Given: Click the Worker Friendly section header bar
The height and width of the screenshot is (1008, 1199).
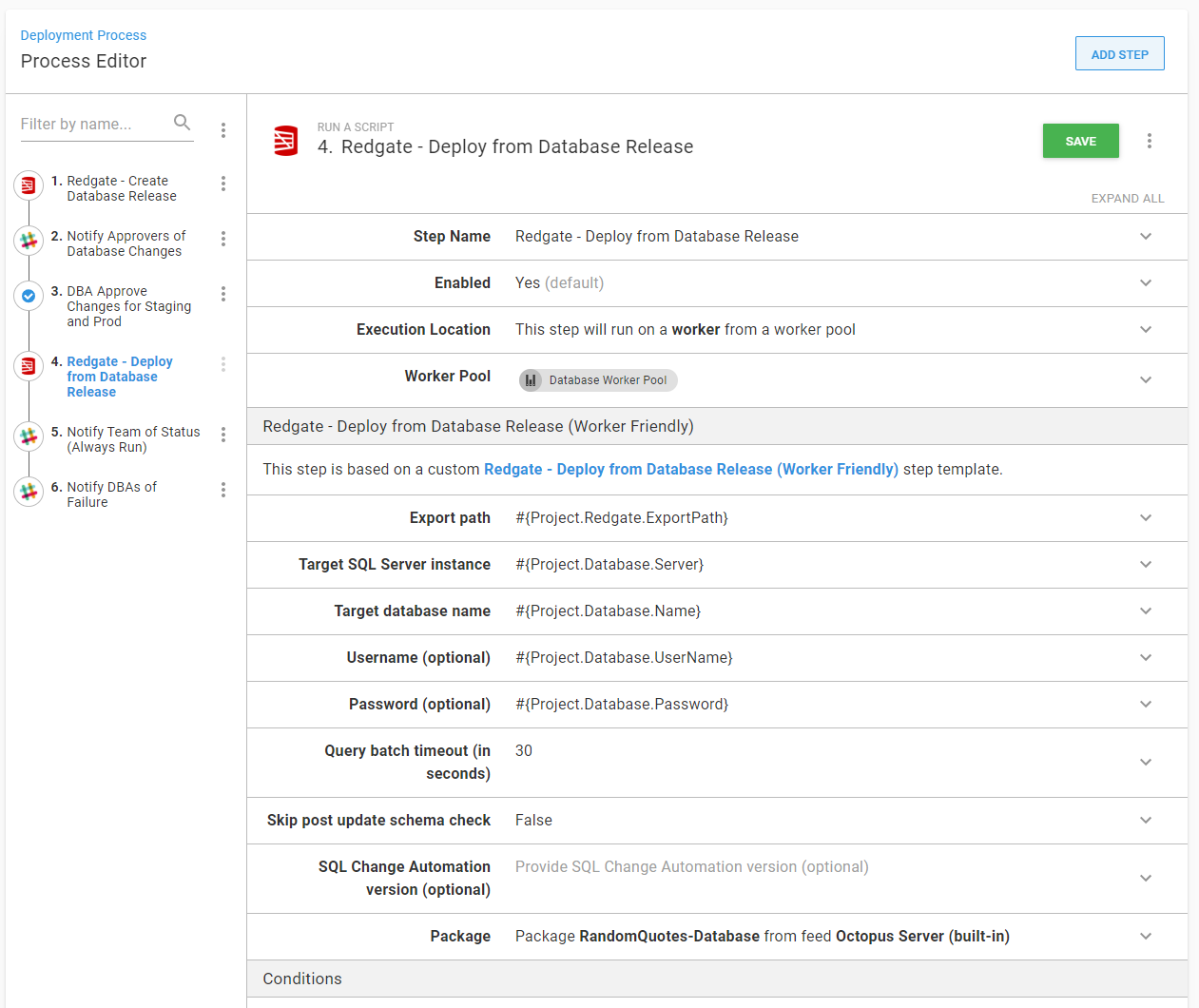Looking at the screenshot, I should click(717, 427).
